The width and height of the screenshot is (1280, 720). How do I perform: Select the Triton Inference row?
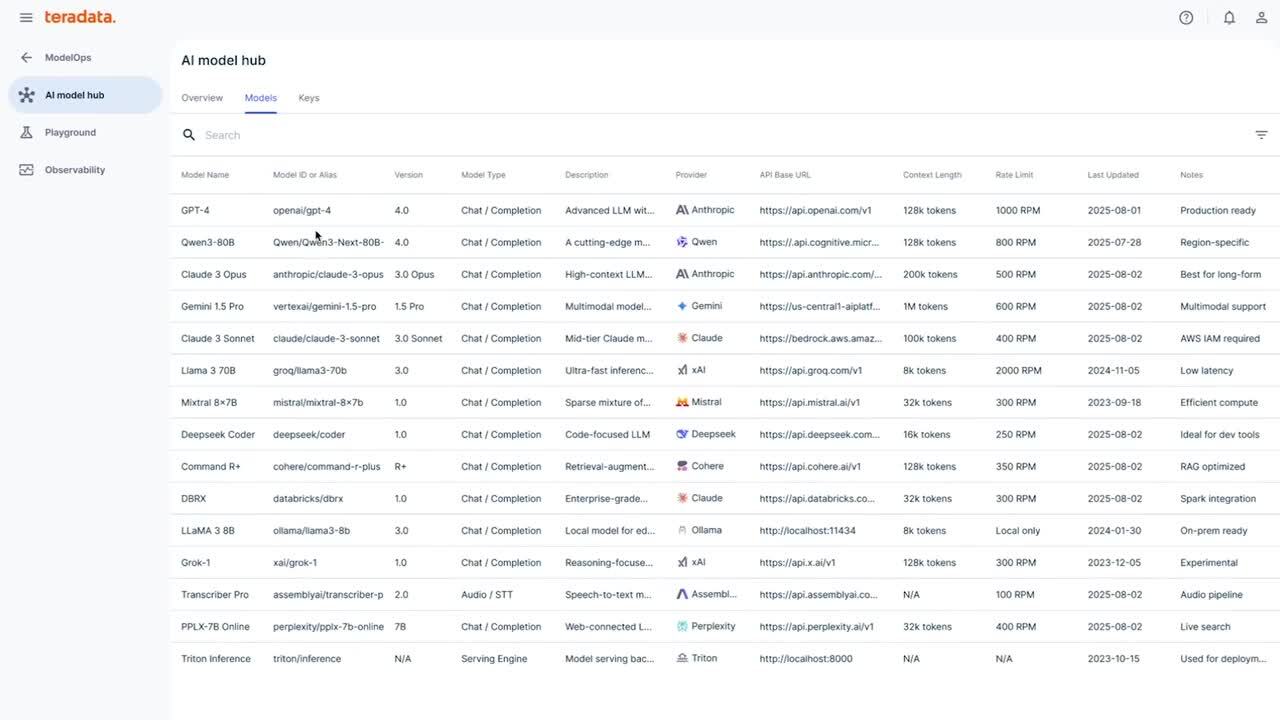click(216, 659)
